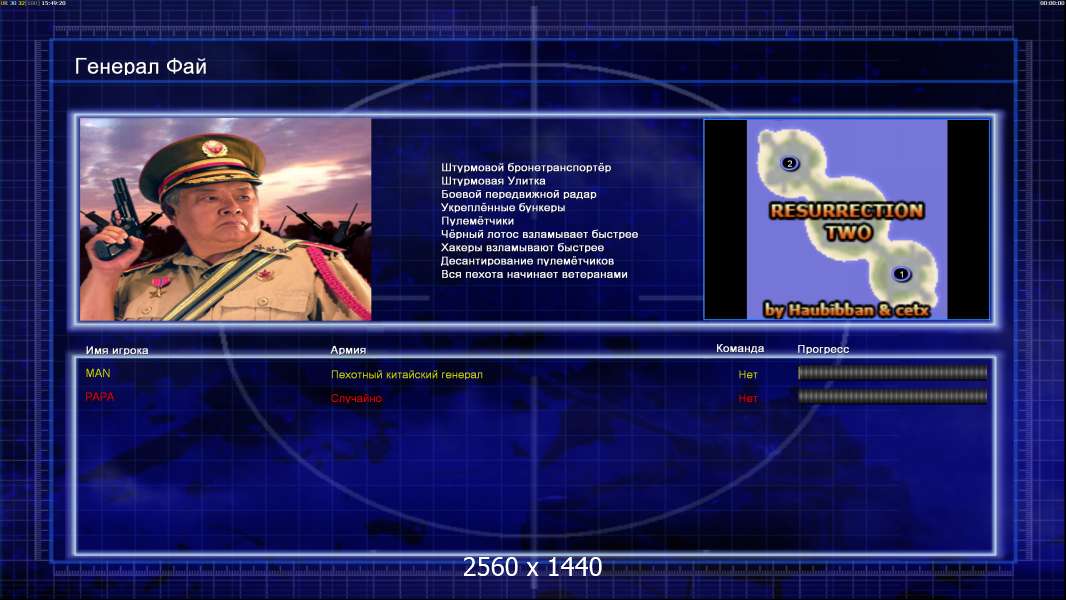Click the timer readout in the top-right corner
Image resolution: width=1066 pixels, height=600 pixels.
[x=1052, y=3]
